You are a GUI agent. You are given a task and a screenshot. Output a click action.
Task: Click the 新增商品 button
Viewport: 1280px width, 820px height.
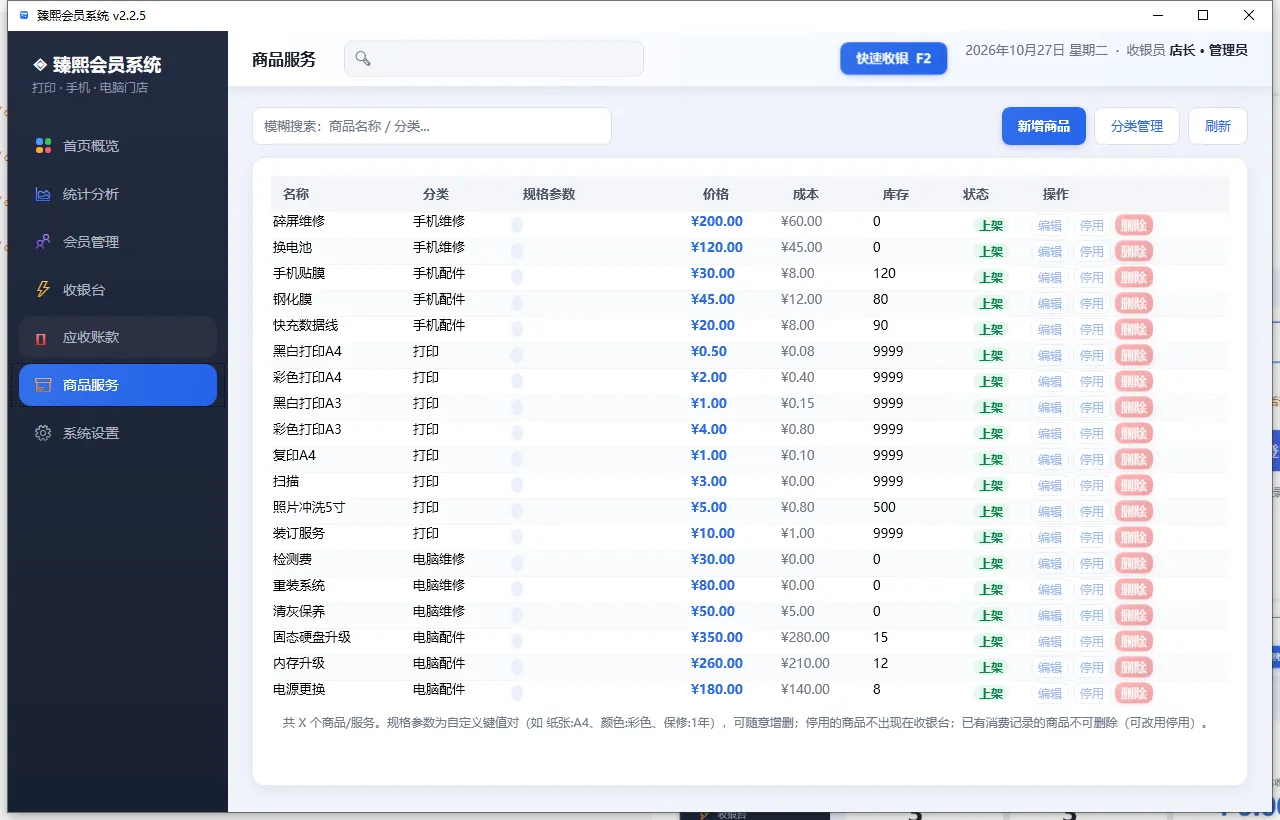[1044, 126]
